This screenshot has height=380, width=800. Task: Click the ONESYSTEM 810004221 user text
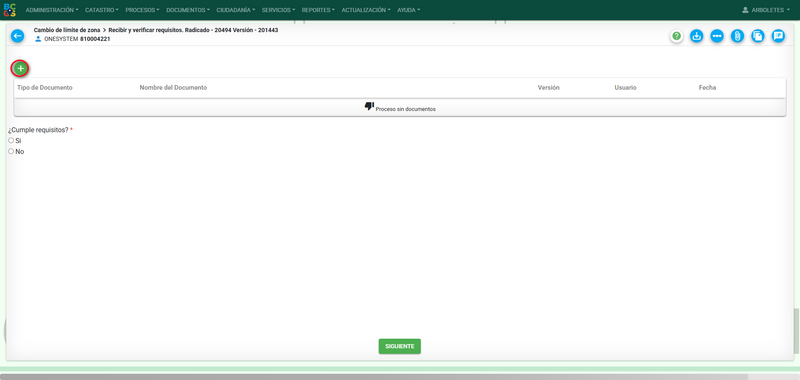coord(77,39)
